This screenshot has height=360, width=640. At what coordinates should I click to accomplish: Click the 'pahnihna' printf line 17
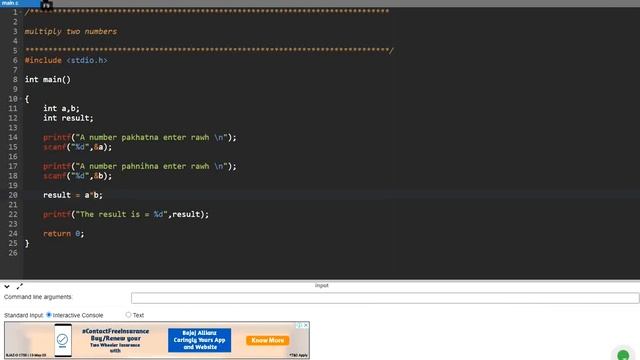pyautogui.click(x=140, y=167)
